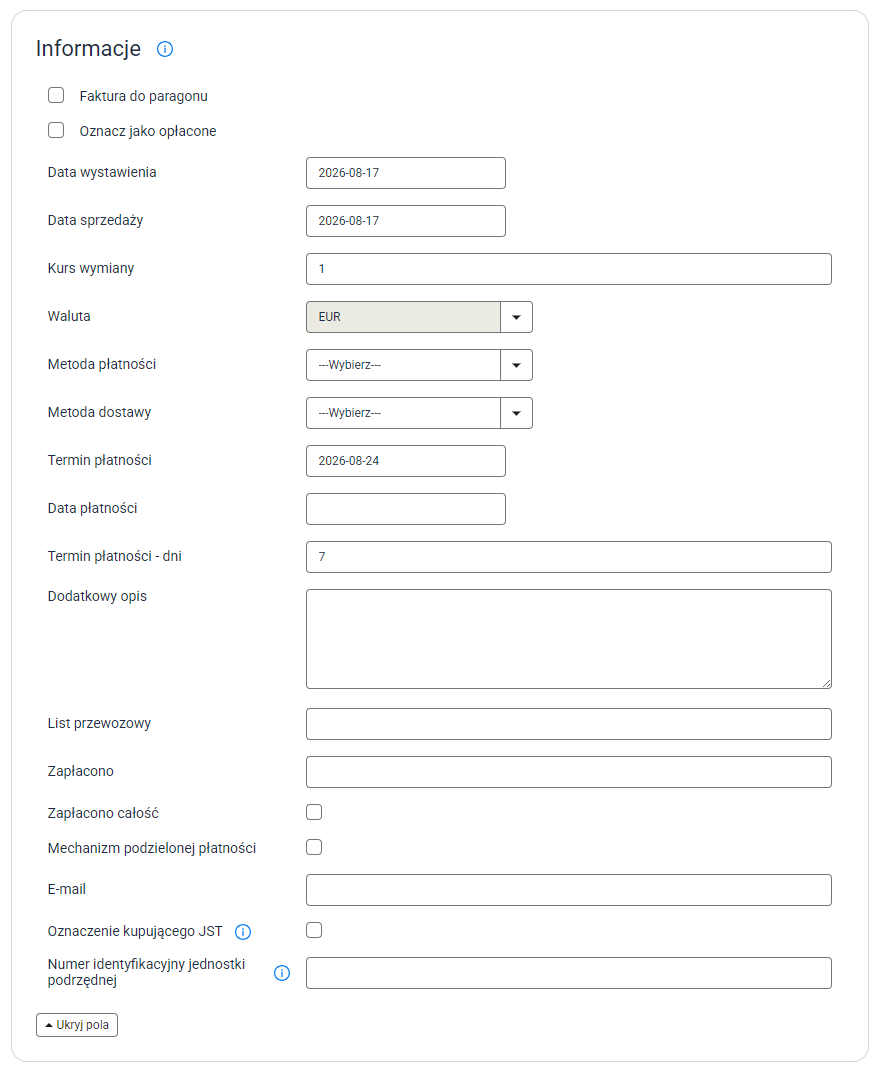Screen dimensions: 885x1076
Task: Click info icon beside Oznaczenie kupującego JST
Action: click(243, 932)
